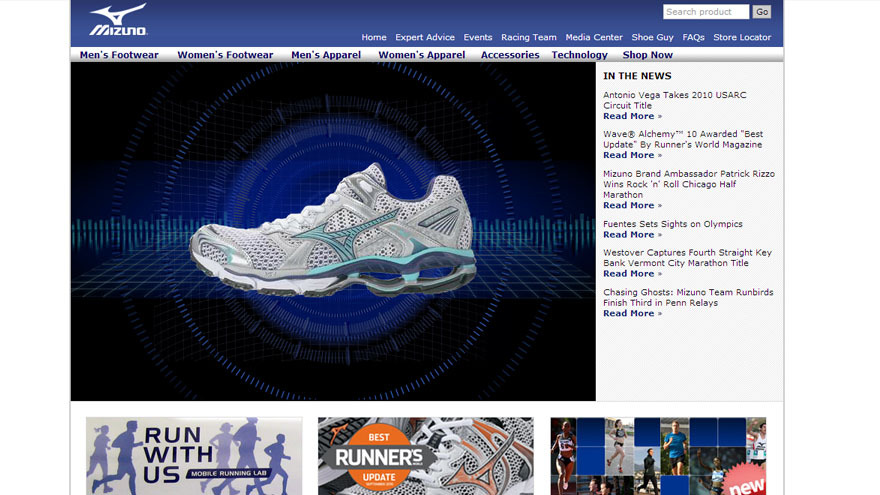880x495 pixels.
Task: Open the Store Locator
Action: click(x=742, y=37)
